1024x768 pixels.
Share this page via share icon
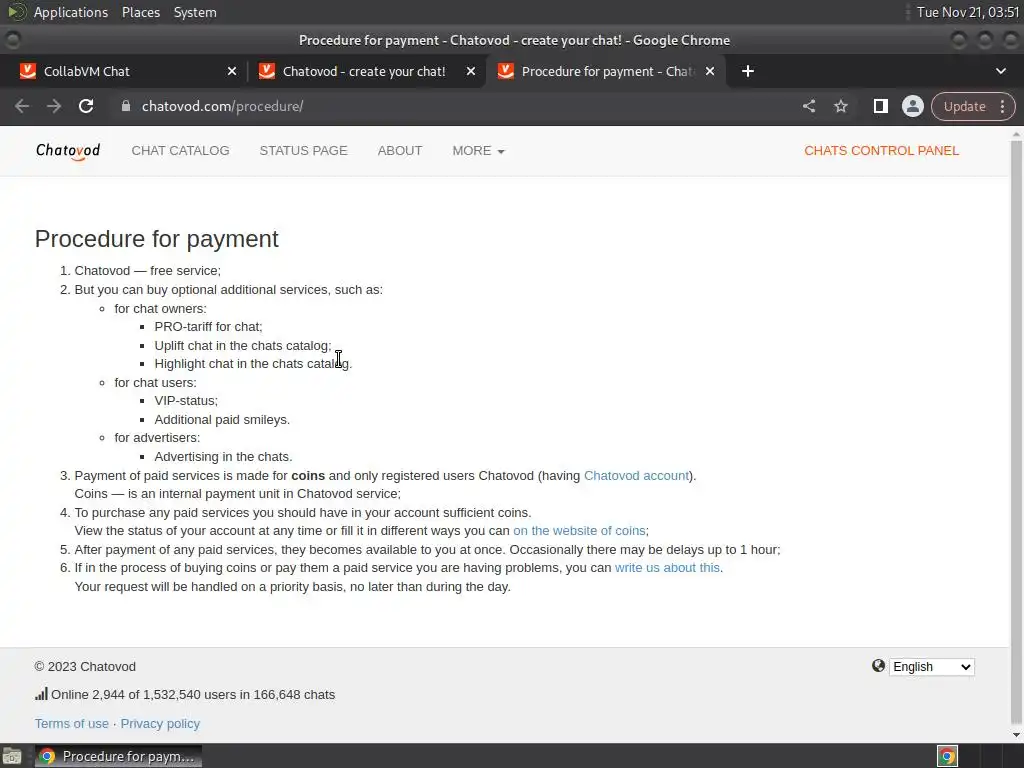pyautogui.click(x=808, y=106)
